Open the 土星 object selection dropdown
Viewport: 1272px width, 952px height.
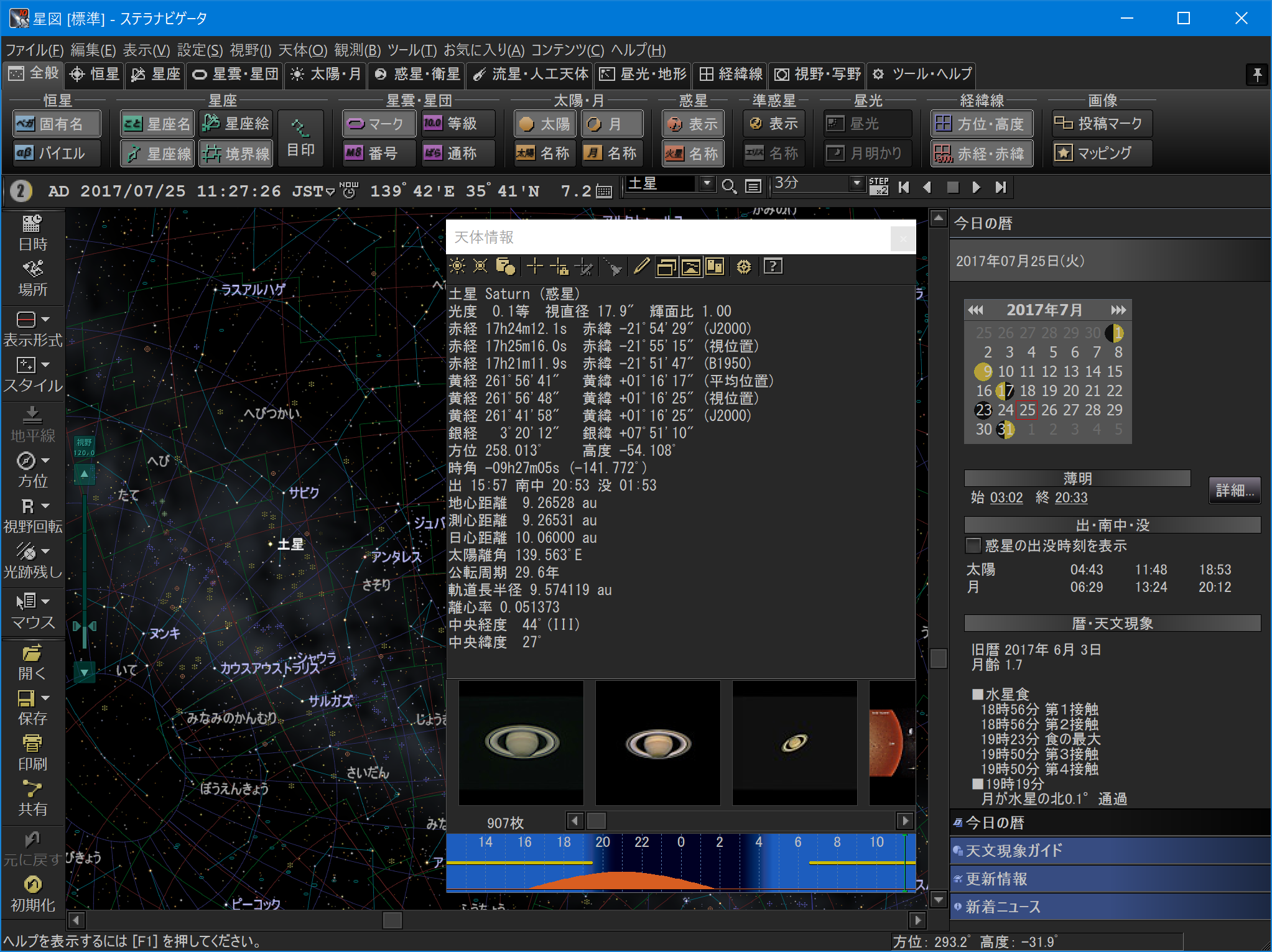click(707, 183)
